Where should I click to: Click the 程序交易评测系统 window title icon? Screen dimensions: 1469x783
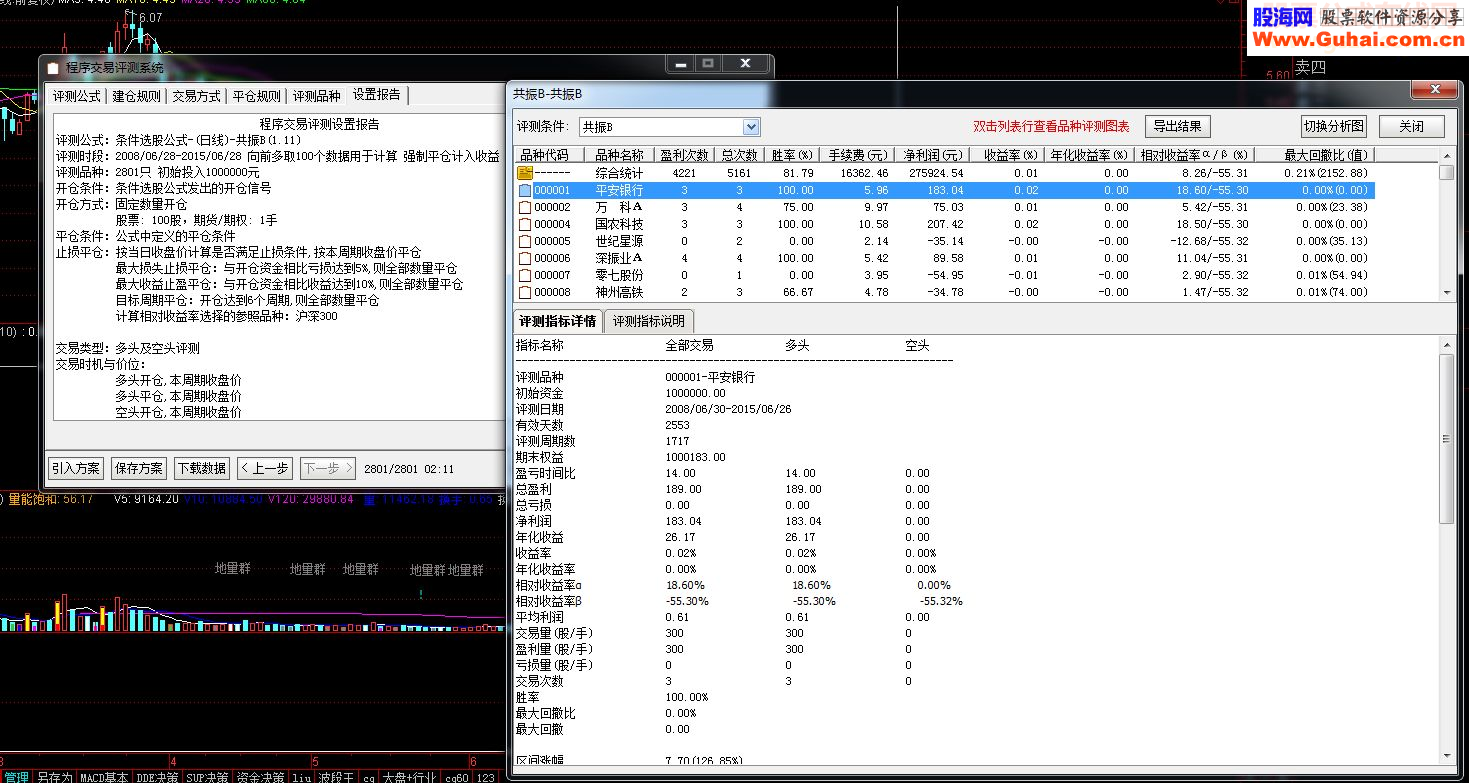tap(53, 68)
